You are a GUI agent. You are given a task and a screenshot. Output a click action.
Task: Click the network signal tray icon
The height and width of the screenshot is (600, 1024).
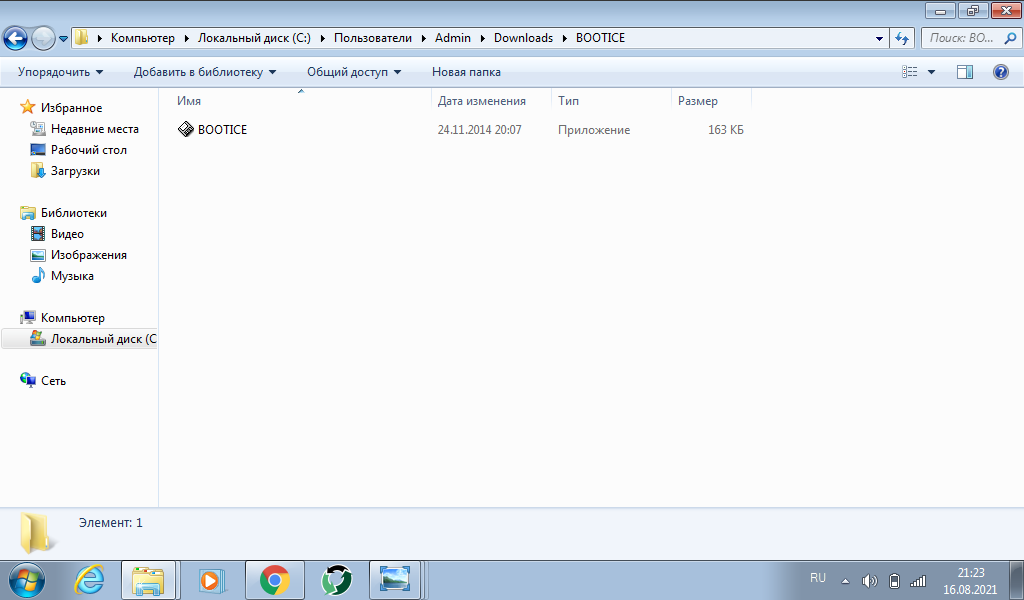pos(918,581)
